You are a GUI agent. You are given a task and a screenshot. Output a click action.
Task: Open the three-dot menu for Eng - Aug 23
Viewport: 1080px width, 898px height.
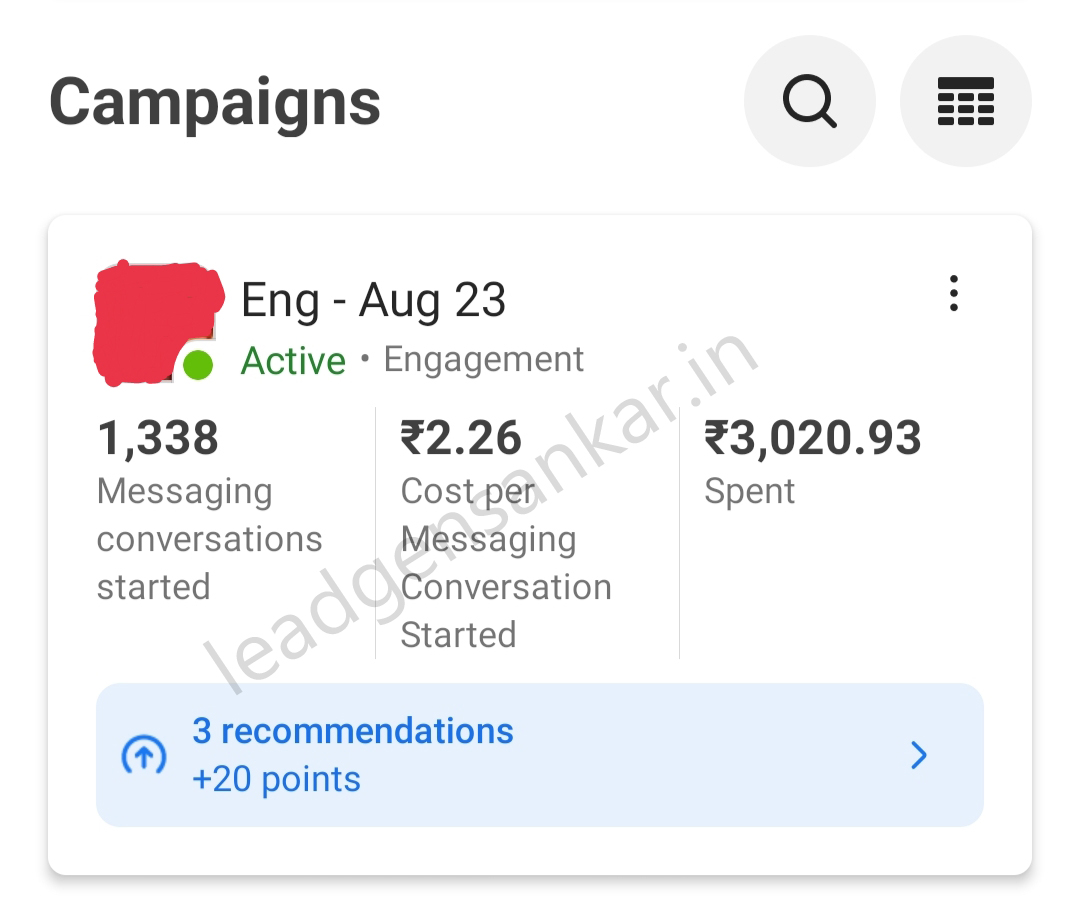(953, 294)
